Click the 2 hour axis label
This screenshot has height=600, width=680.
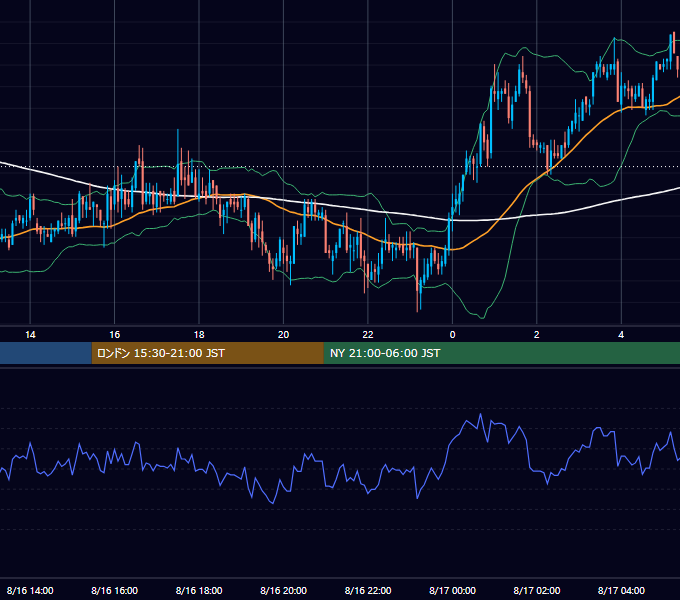[536, 335]
